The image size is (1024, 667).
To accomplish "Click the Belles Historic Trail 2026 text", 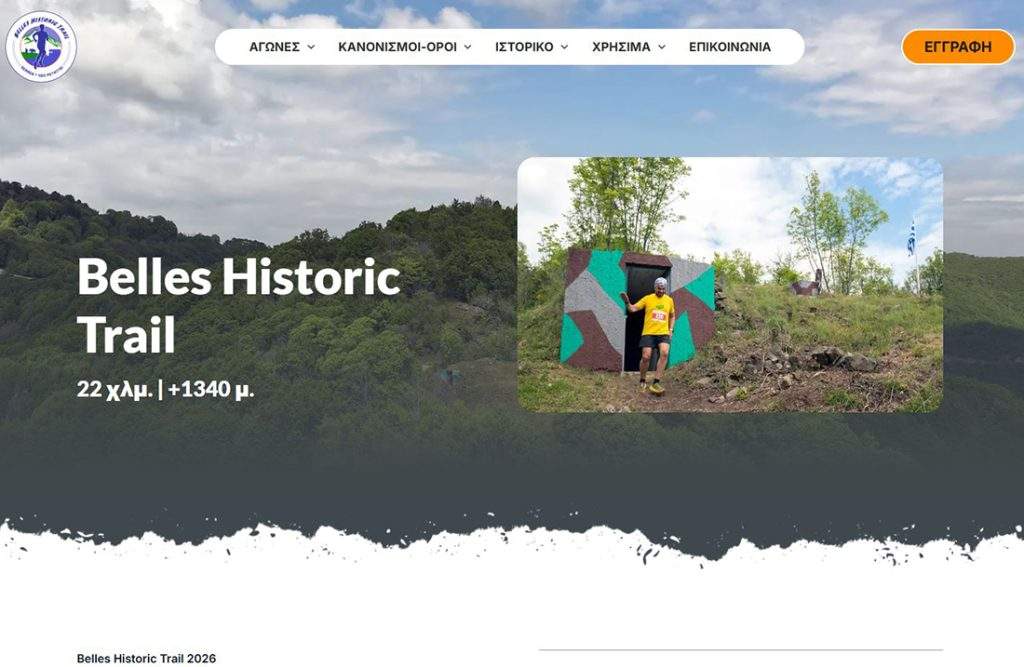I will [x=146, y=658].
